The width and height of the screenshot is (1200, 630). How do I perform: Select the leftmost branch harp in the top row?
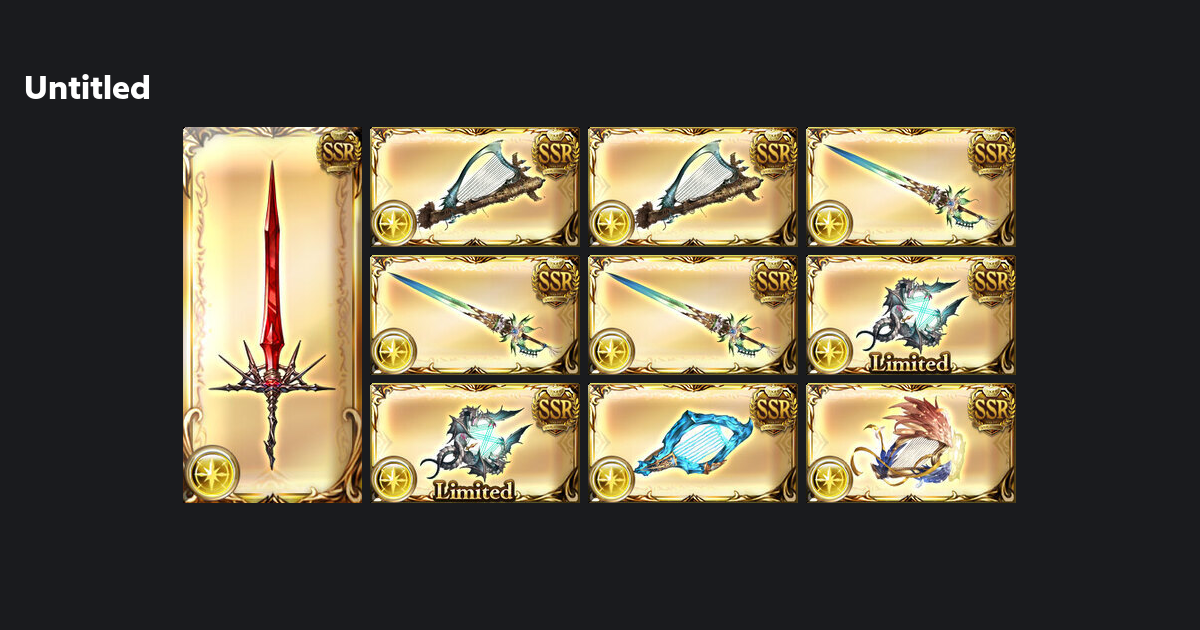click(x=475, y=187)
